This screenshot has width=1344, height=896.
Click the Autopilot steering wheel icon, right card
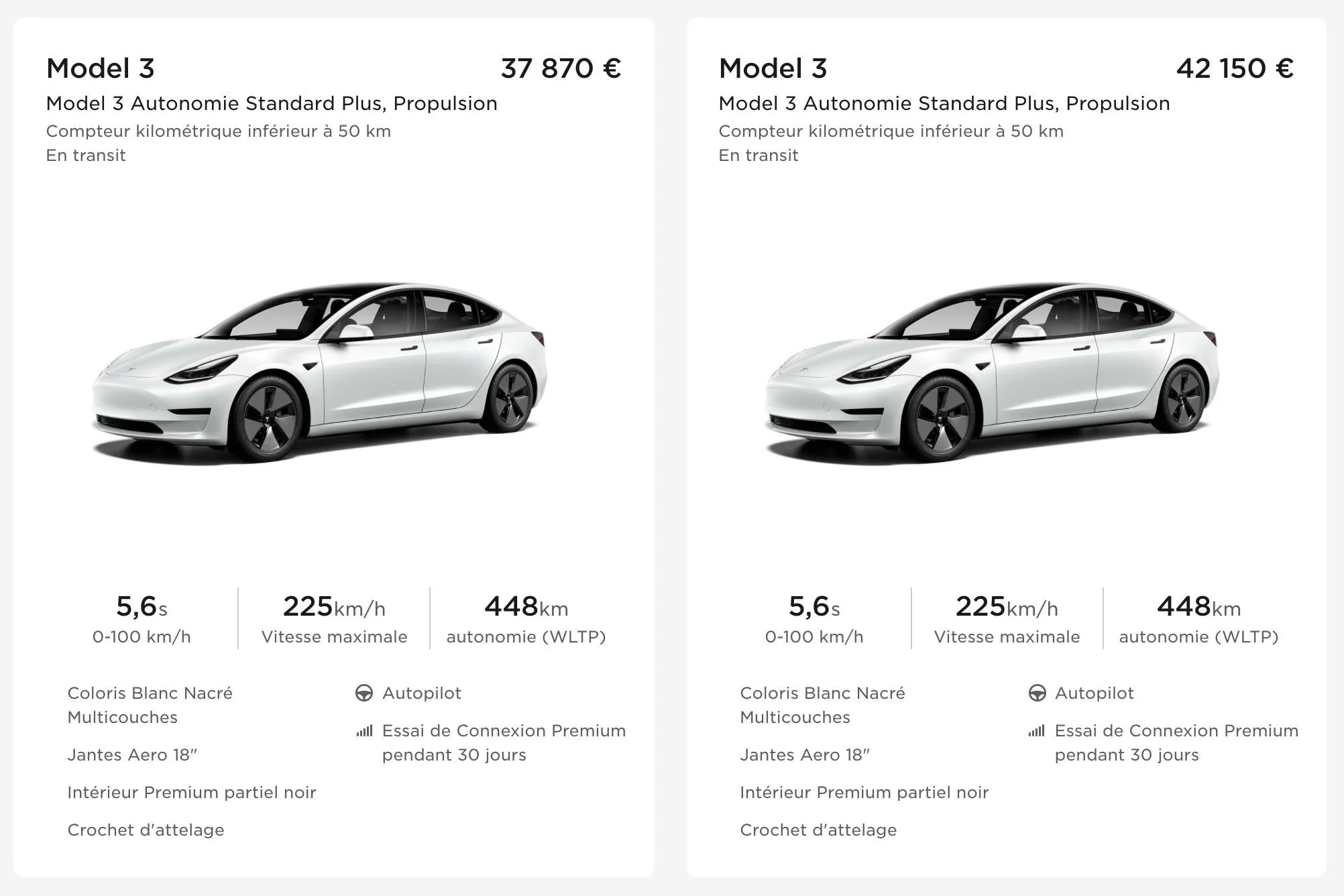click(x=1037, y=693)
